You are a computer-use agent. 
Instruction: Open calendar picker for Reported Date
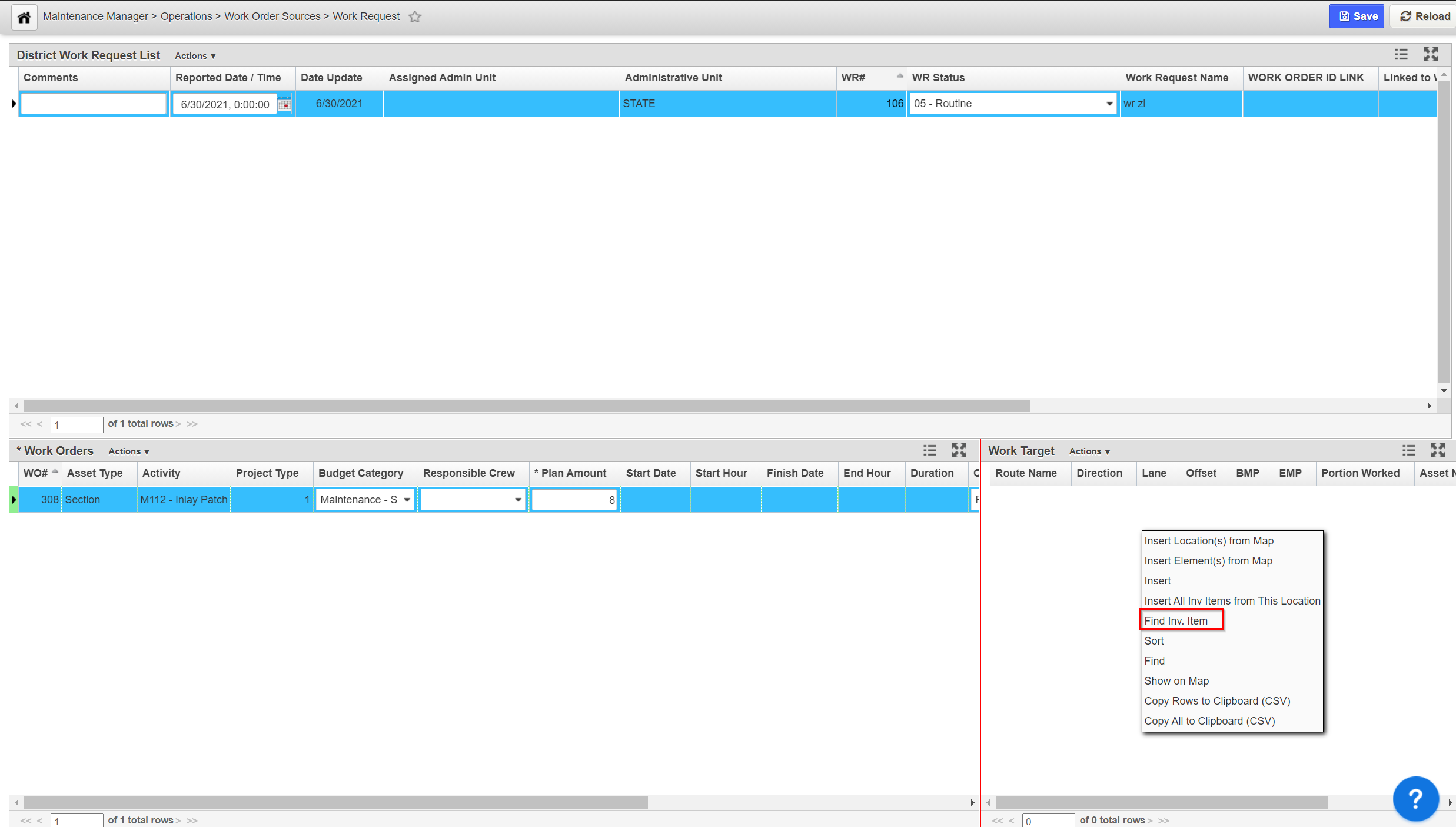[x=285, y=104]
